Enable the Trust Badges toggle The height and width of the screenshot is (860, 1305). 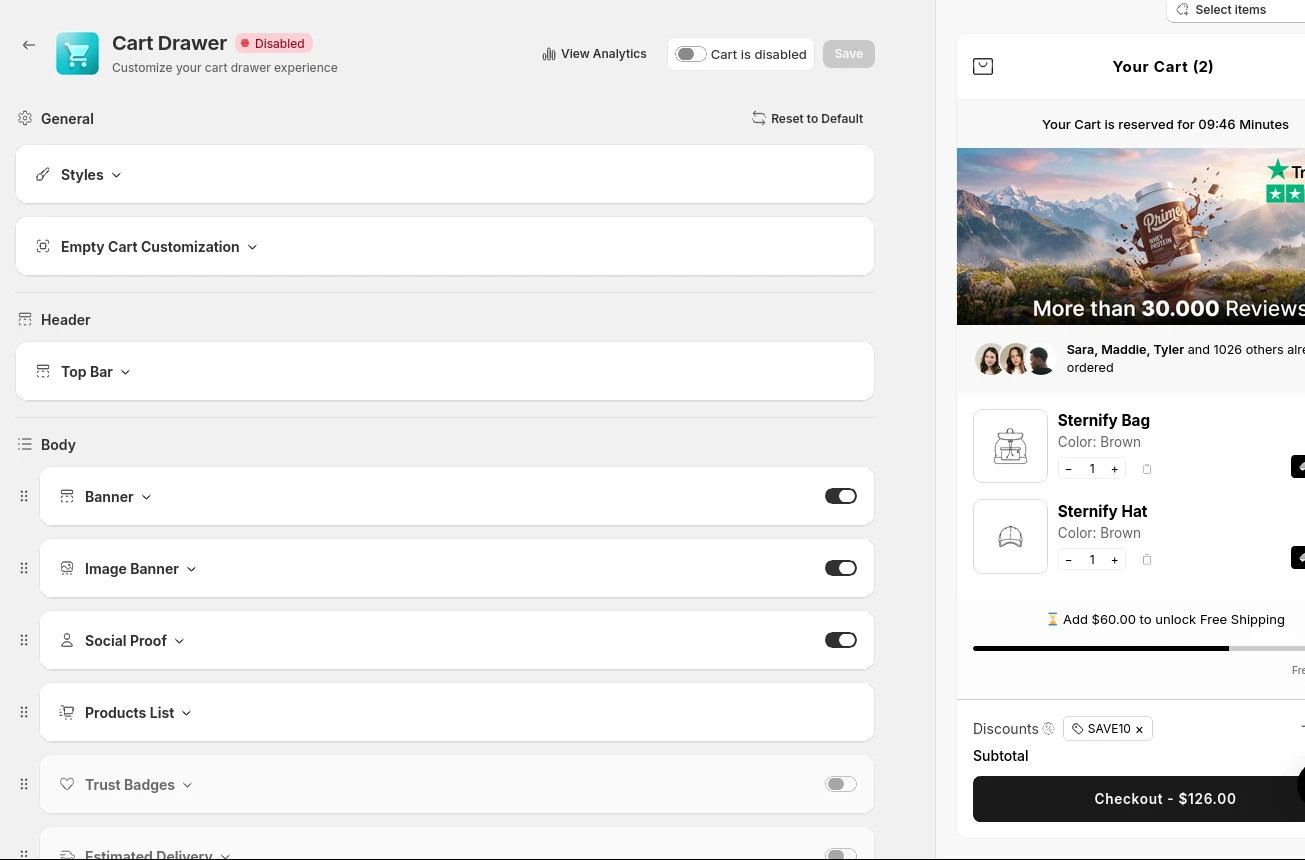pos(841,785)
